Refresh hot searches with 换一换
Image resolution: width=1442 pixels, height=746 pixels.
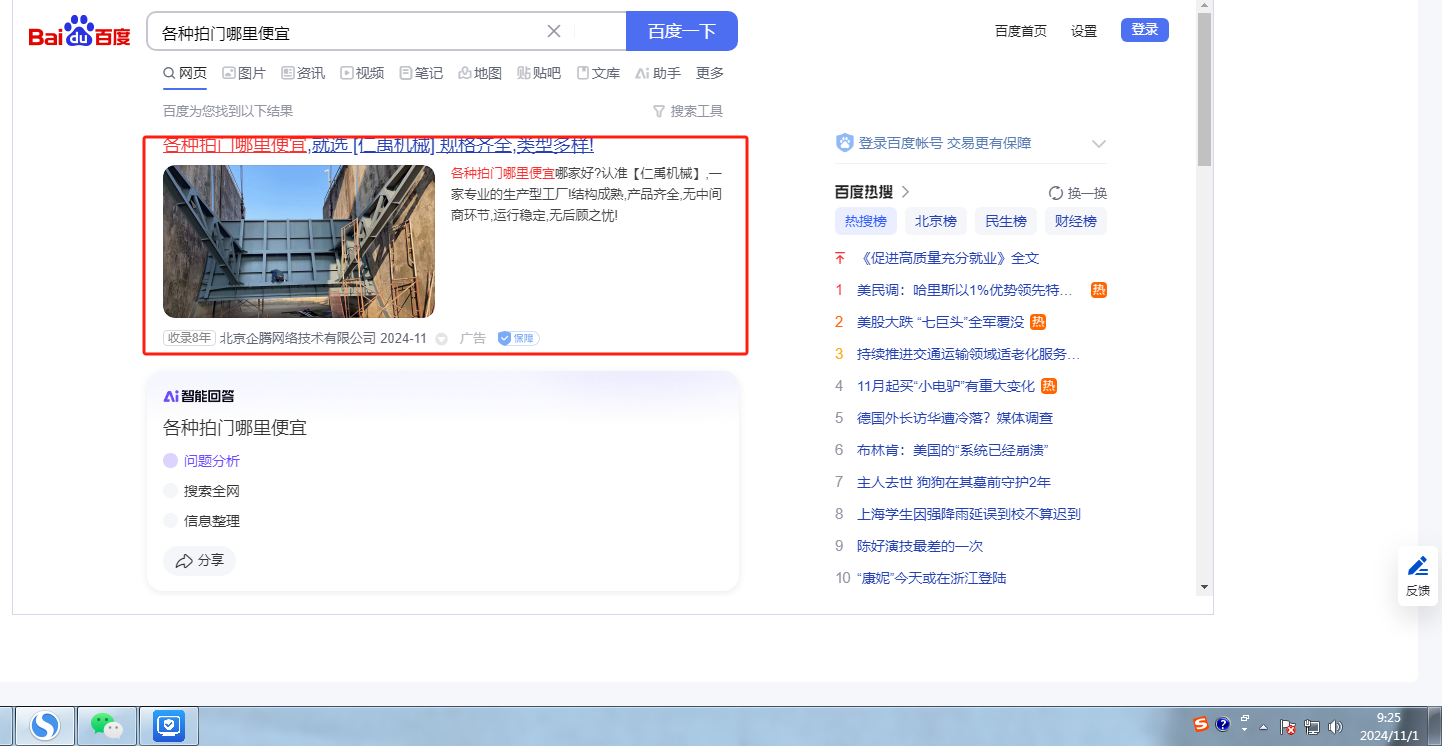1078,193
